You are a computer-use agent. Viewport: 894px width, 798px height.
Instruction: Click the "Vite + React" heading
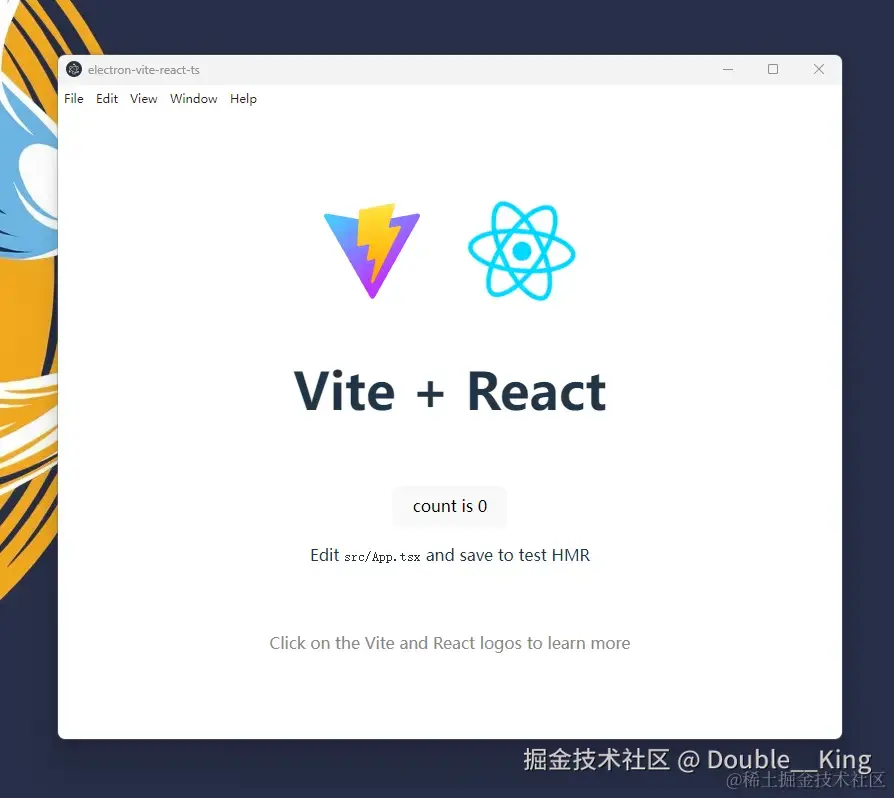[450, 392]
